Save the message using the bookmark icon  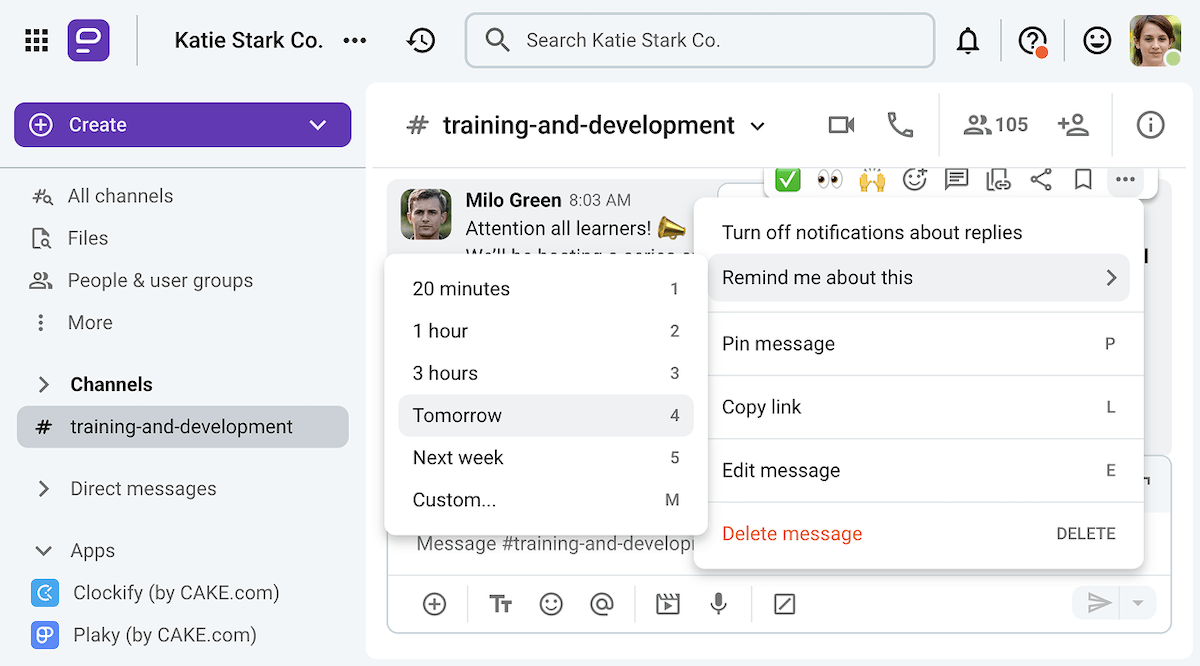[1082, 180]
